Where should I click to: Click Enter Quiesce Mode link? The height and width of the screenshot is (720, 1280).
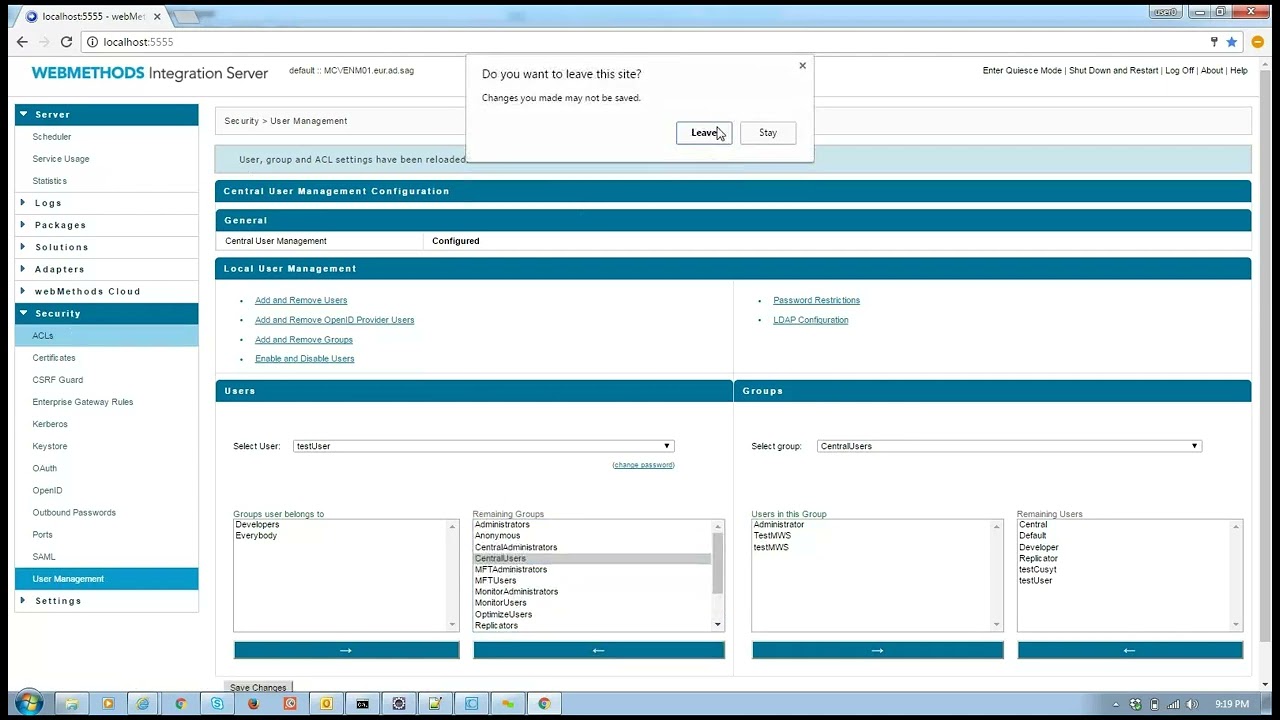click(x=1022, y=71)
